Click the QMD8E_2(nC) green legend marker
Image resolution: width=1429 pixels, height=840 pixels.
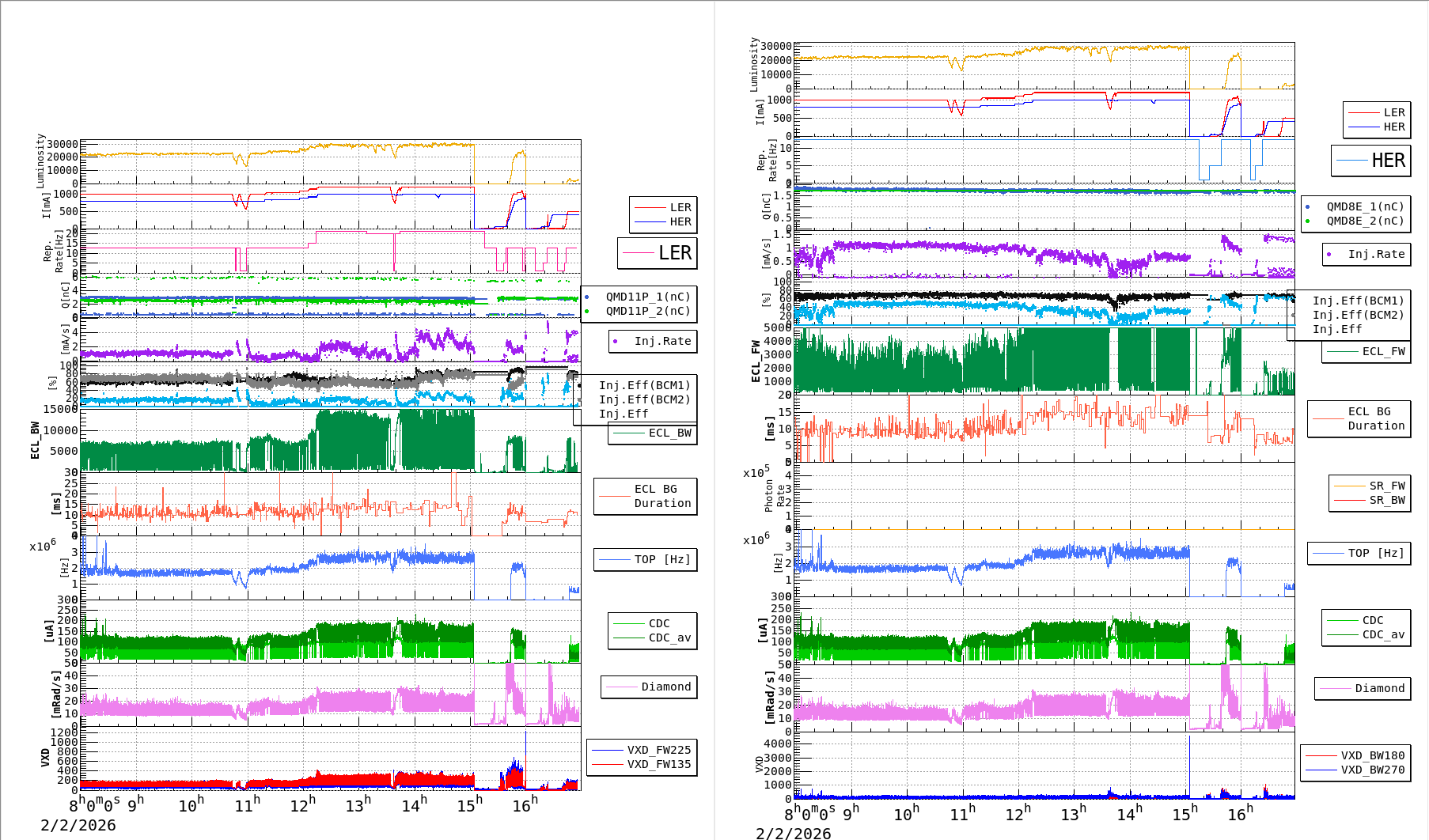pos(1308,221)
